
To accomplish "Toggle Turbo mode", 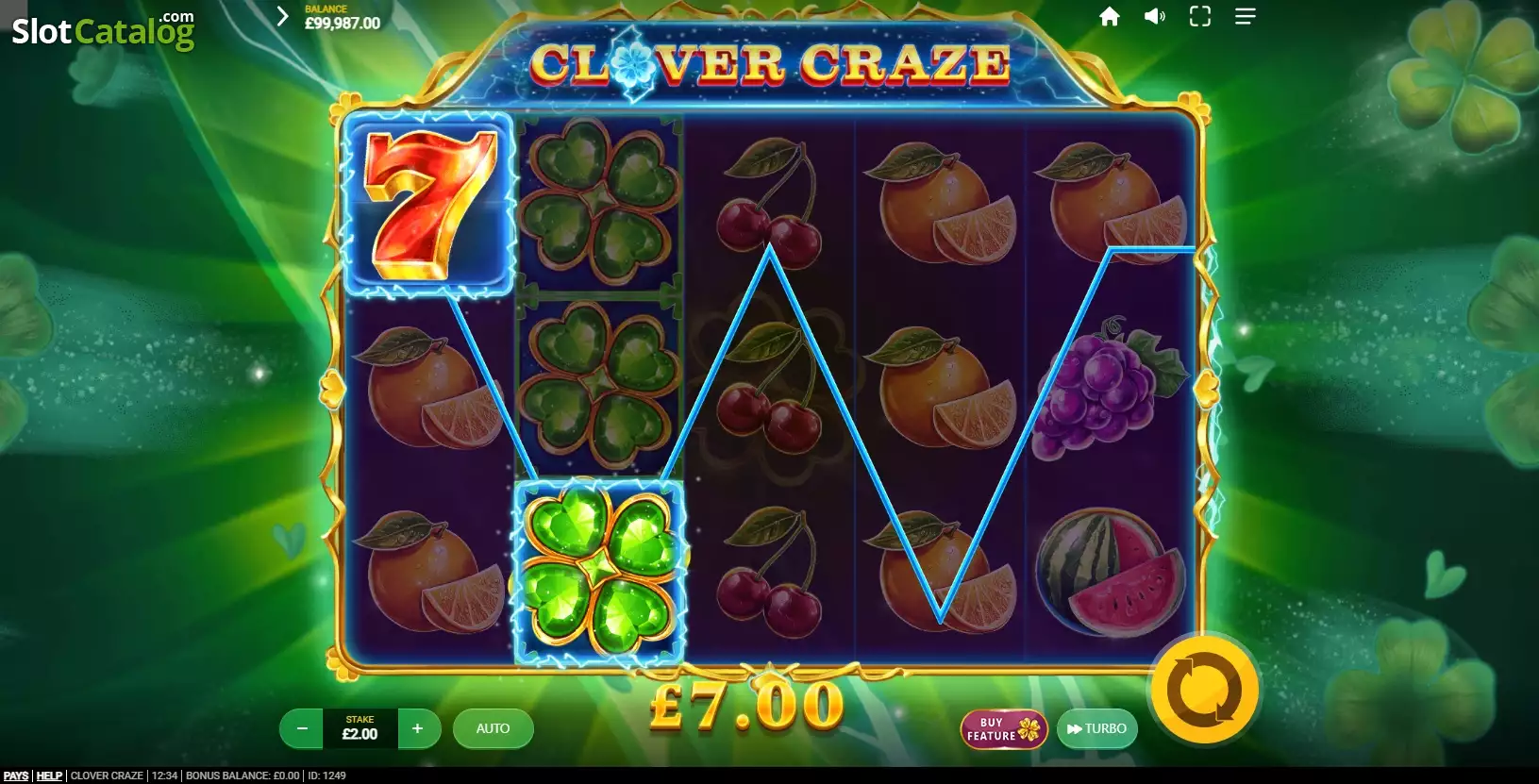I will click(1096, 728).
